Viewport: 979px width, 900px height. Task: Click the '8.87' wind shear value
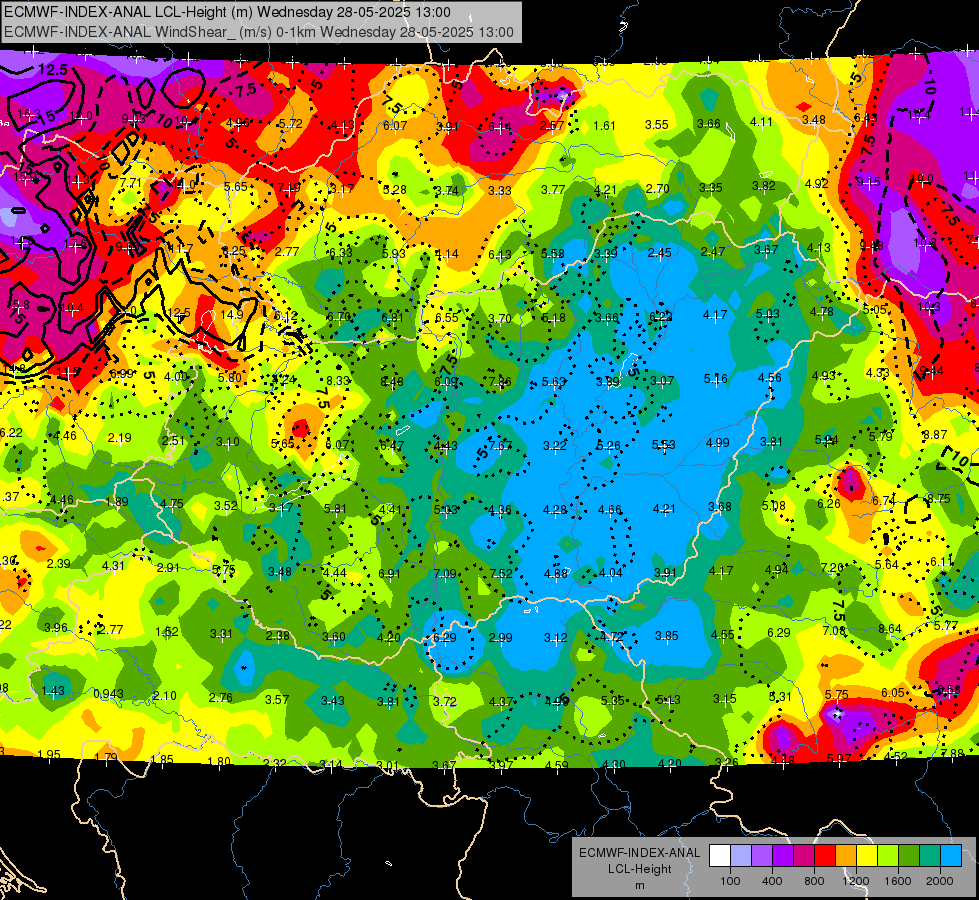[x=935, y=434]
